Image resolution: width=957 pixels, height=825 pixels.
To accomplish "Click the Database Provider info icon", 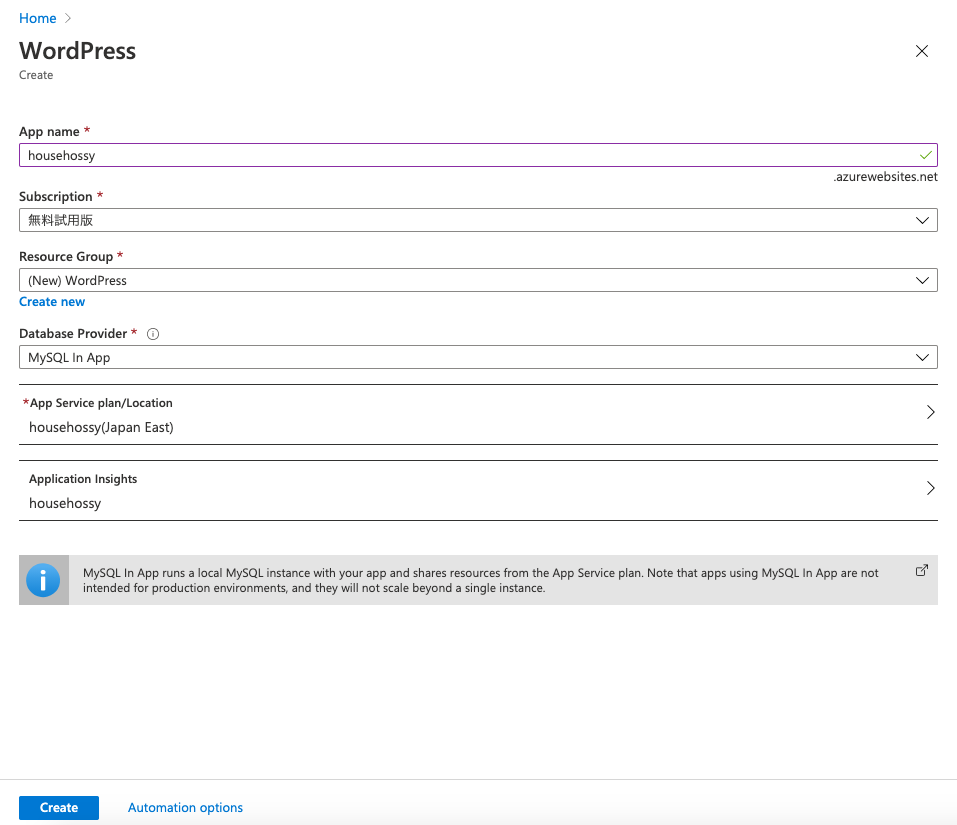I will [x=153, y=334].
